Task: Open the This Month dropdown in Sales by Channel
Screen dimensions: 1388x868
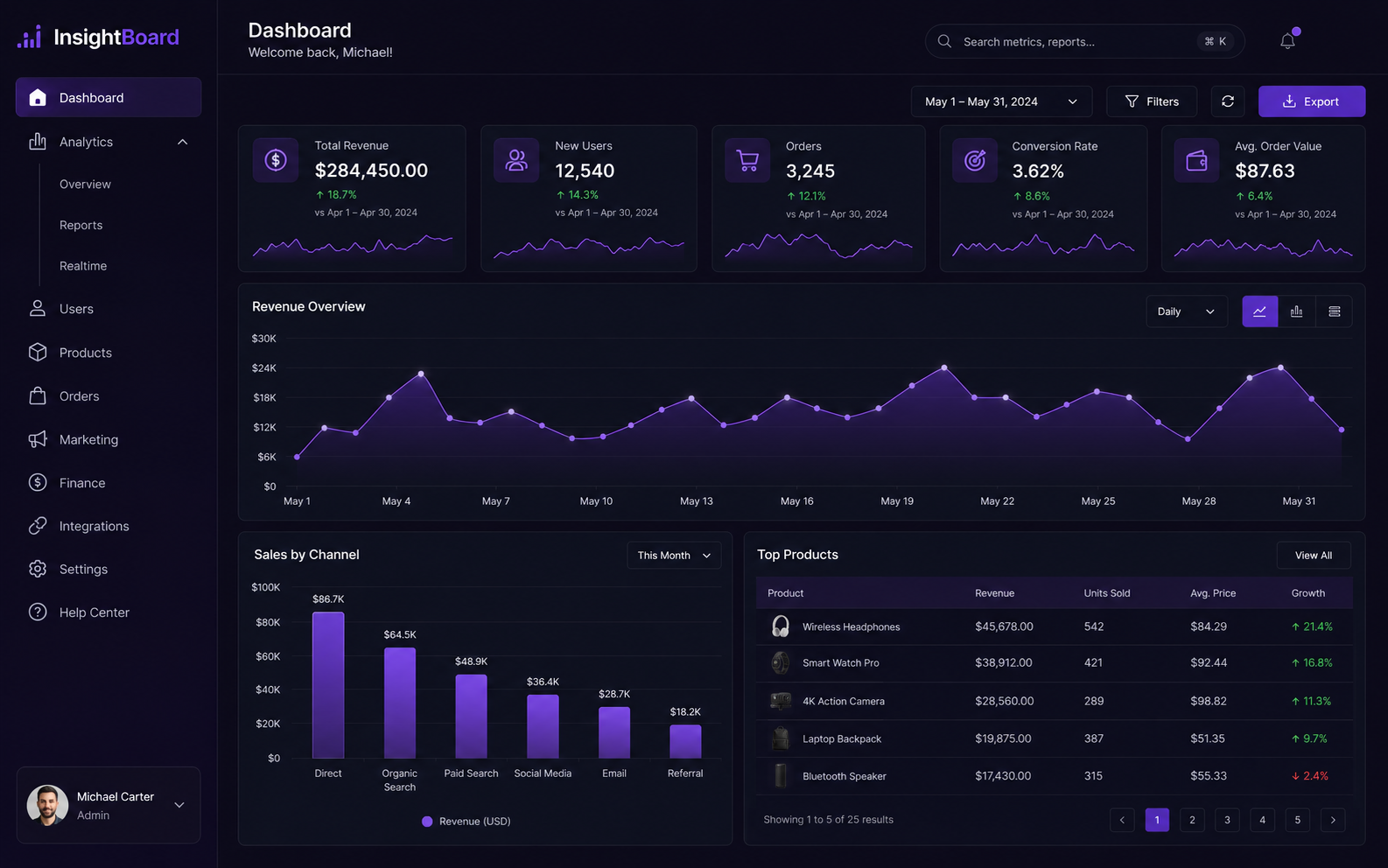Action: pyautogui.click(x=674, y=556)
